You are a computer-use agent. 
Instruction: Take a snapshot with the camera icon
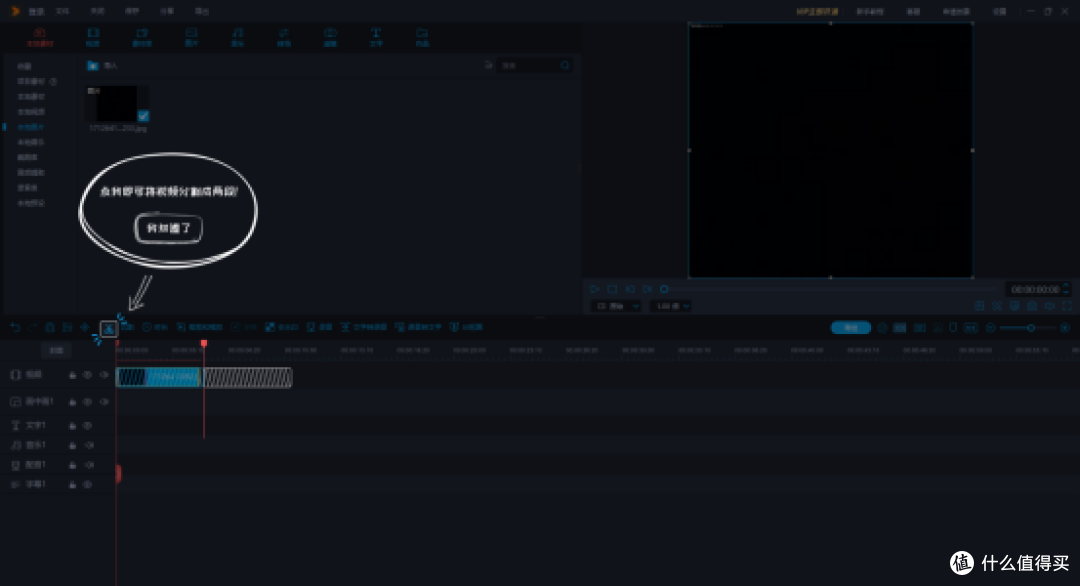1032,306
